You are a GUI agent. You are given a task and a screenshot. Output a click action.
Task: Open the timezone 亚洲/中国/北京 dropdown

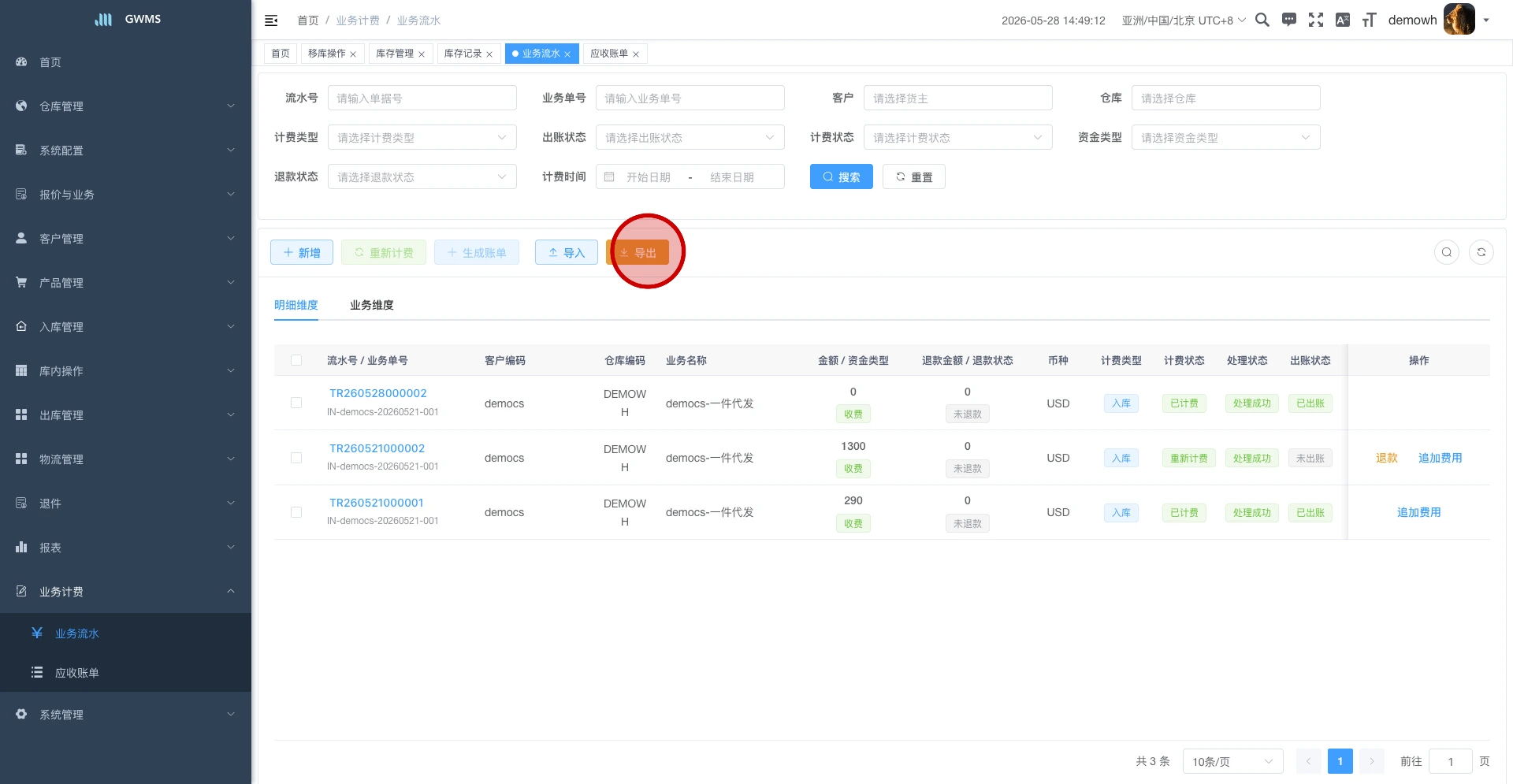(x=1184, y=20)
